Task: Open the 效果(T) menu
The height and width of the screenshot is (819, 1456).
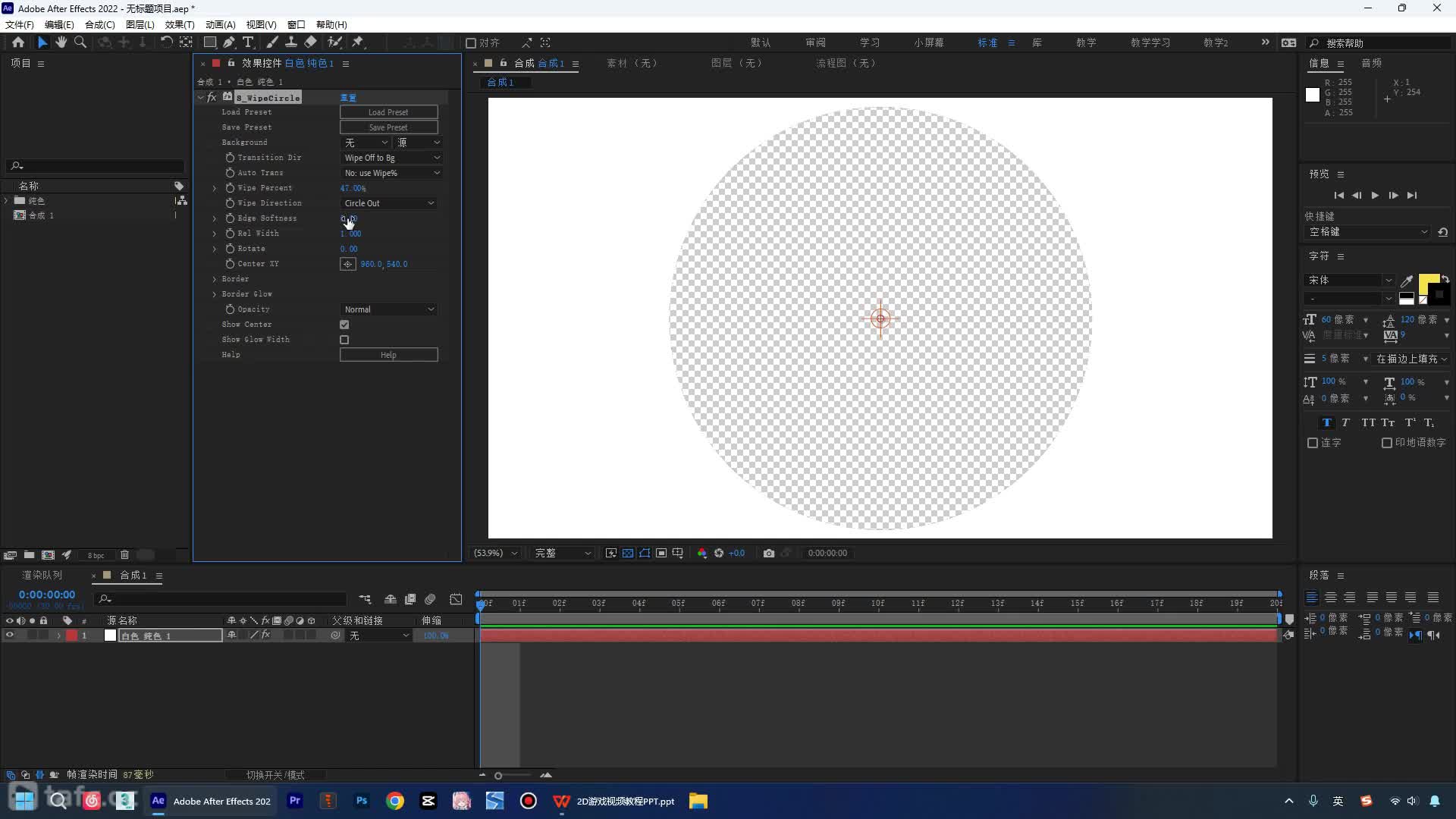Action: coord(180,25)
